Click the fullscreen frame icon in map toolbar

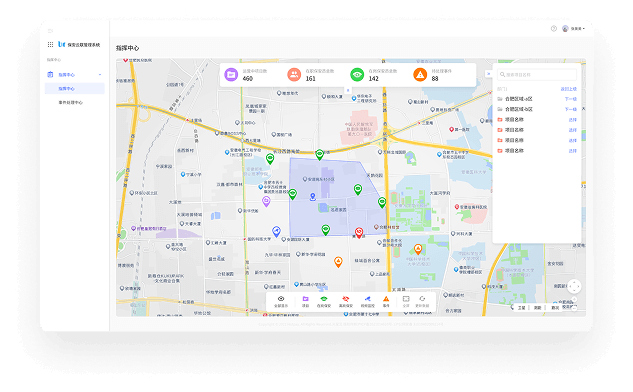point(406,301)
